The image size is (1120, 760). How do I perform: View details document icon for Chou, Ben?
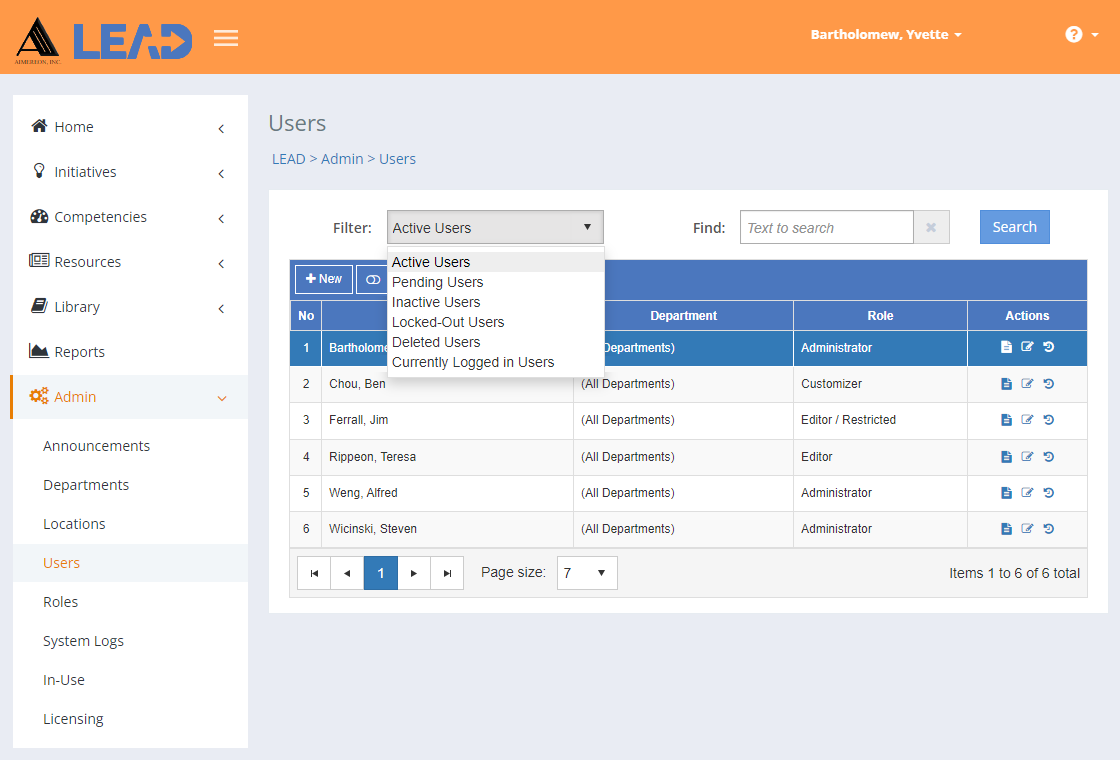coord(1006,384)
